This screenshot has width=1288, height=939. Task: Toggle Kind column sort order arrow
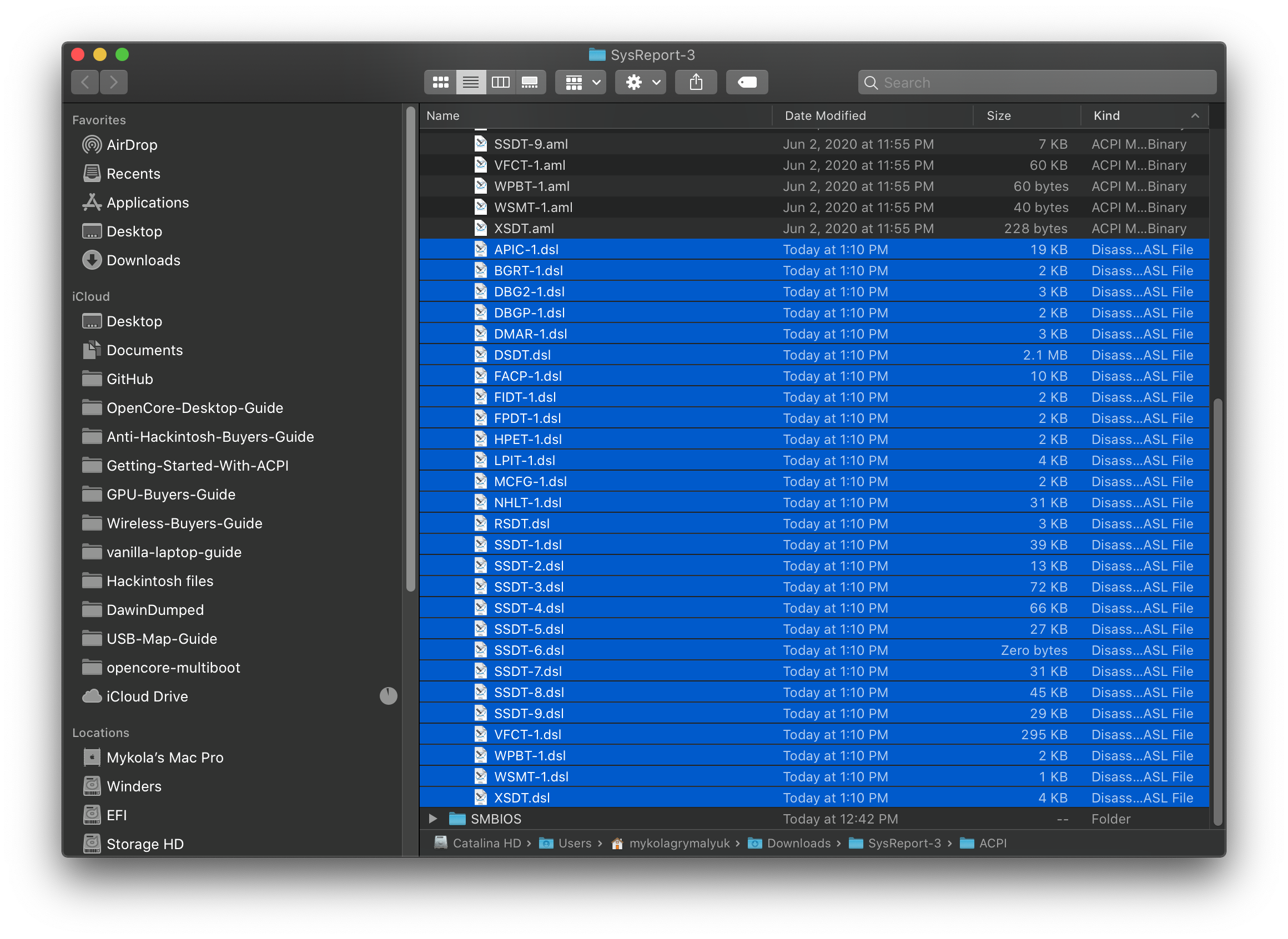[x=1195, y=116]
